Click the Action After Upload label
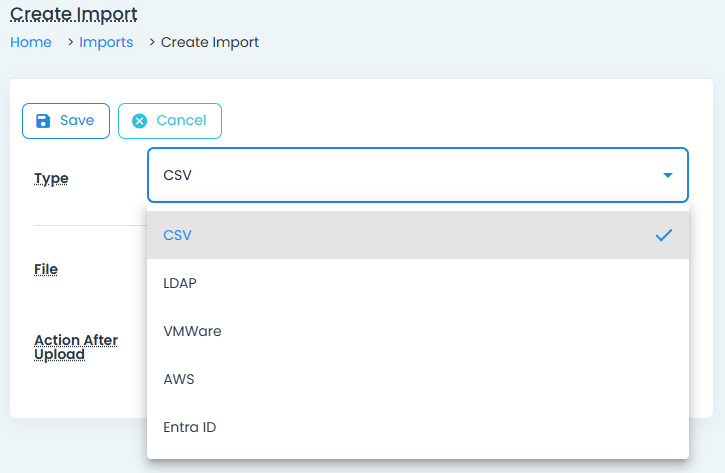 click(76, 347)
